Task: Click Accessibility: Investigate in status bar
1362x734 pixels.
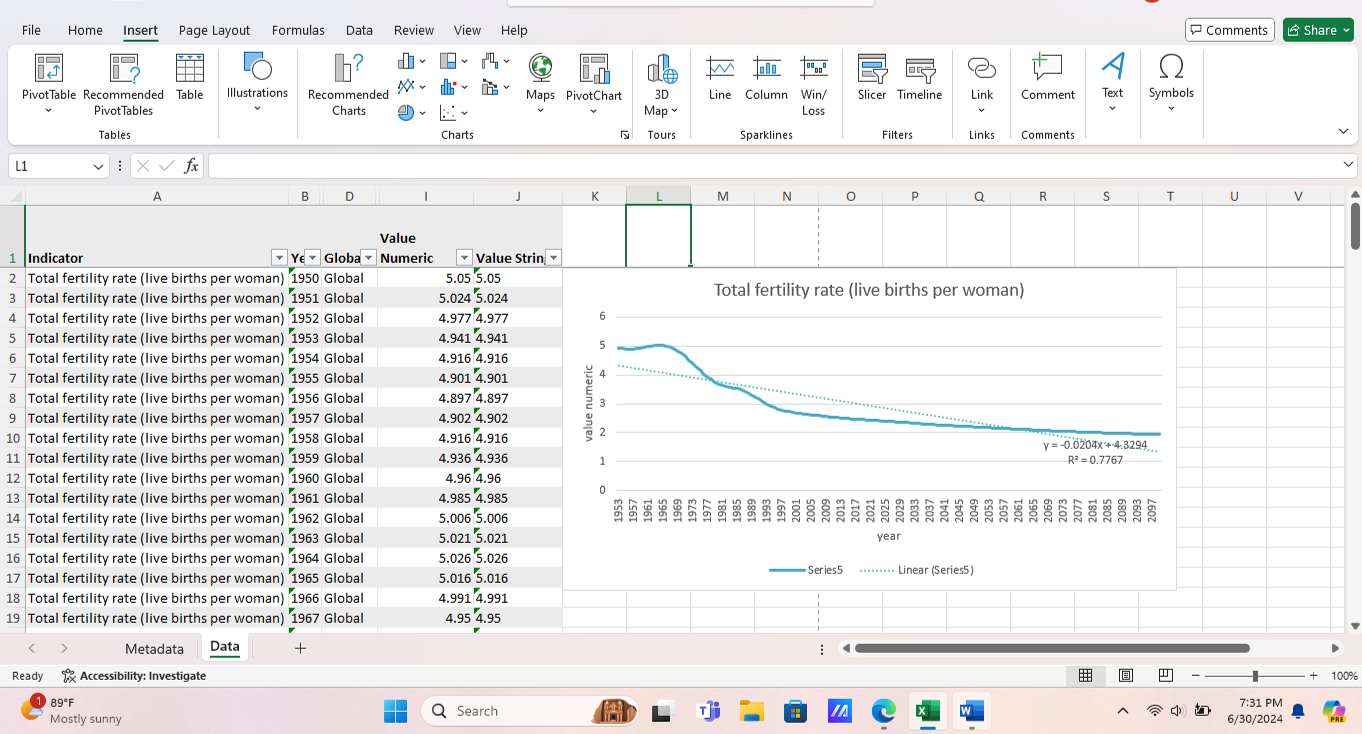Action: point(134,676)
